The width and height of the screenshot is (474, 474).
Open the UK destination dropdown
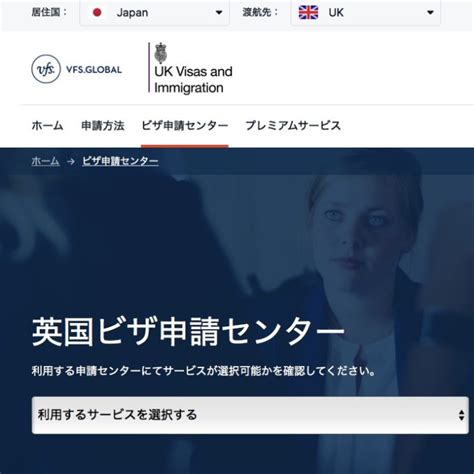point(366,13)
